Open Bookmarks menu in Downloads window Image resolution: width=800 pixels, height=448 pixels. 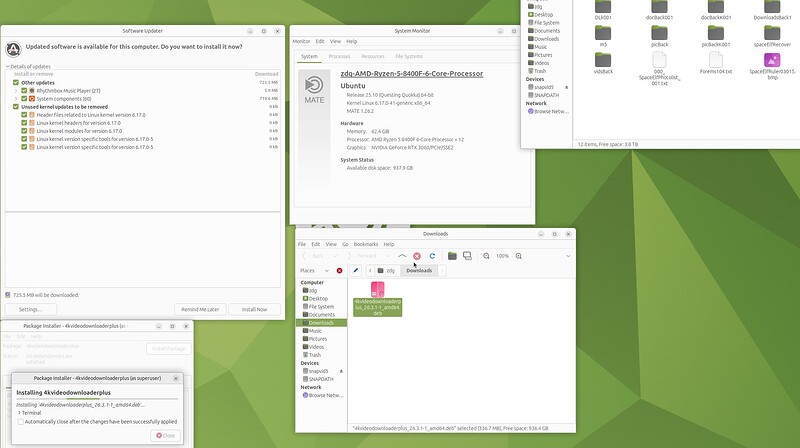click(366, 244)
